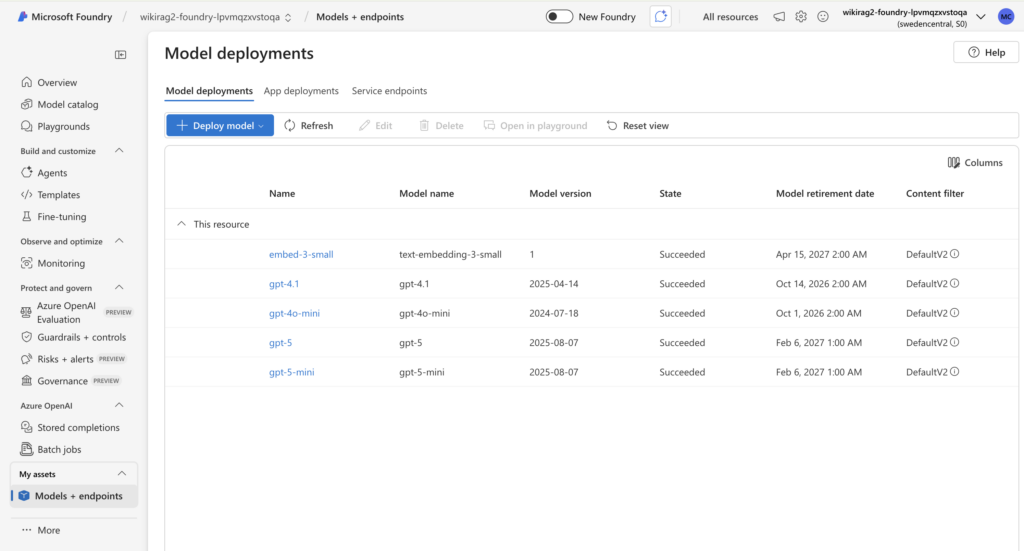Screen dimensions: 1024x551
Task: Click the Models + endpoints cube icon
Action: click(24, 496)
